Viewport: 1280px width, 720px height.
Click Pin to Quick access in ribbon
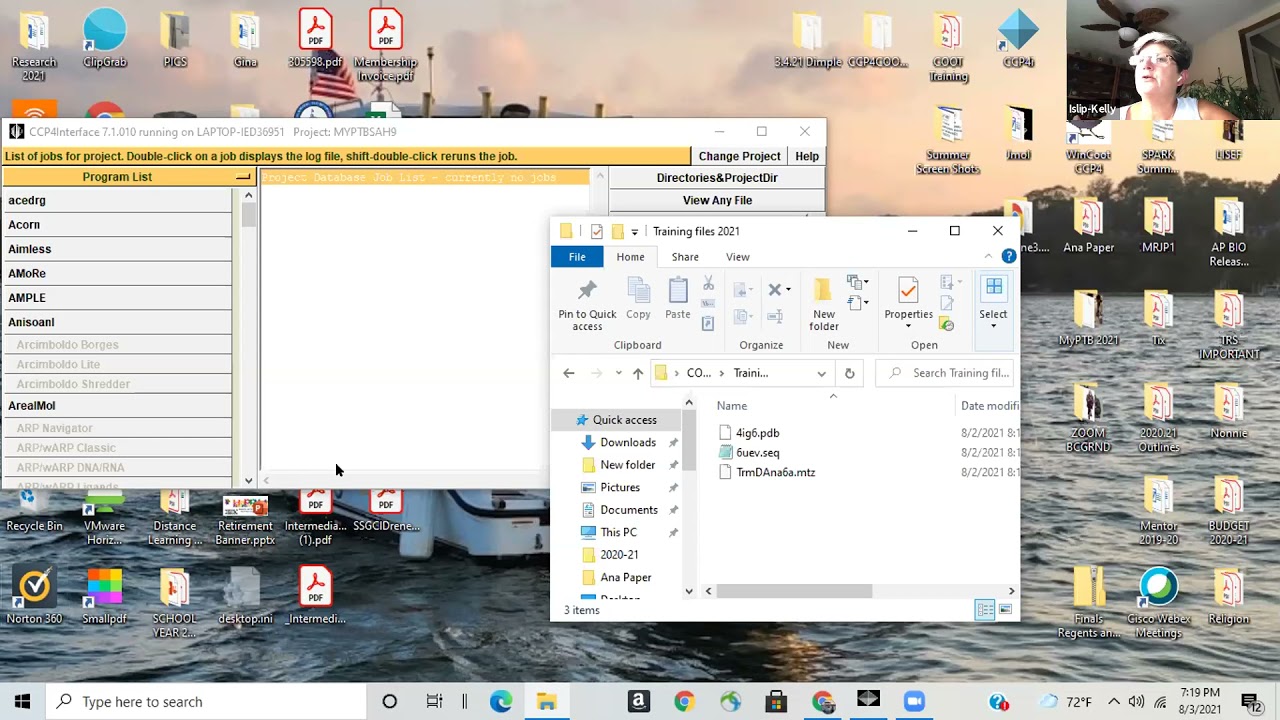[587, 305]
